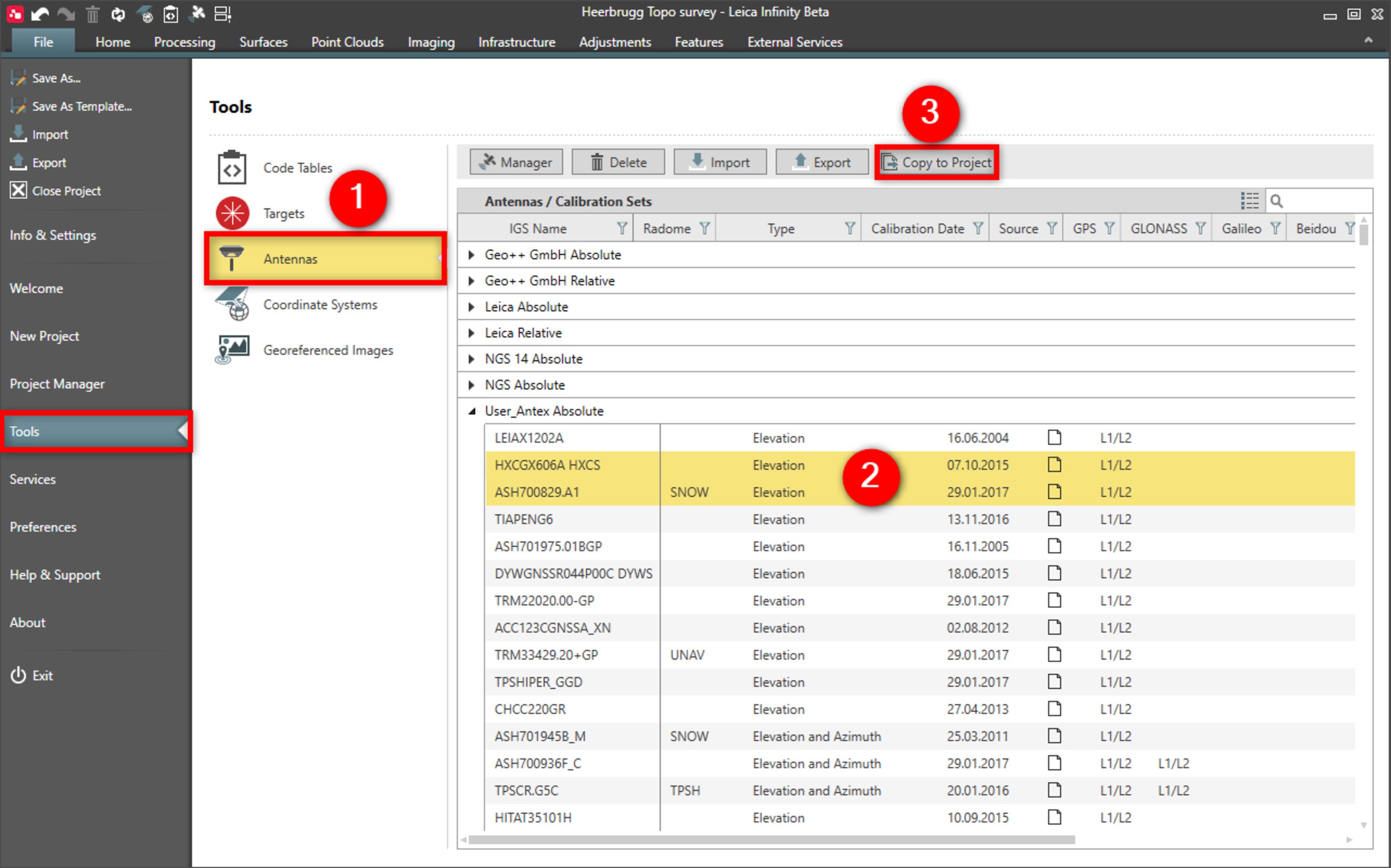Expand the Geo++ GmbH Relative group
The width and height of the screenshot is (1391, 868).
tap(471, 281)
